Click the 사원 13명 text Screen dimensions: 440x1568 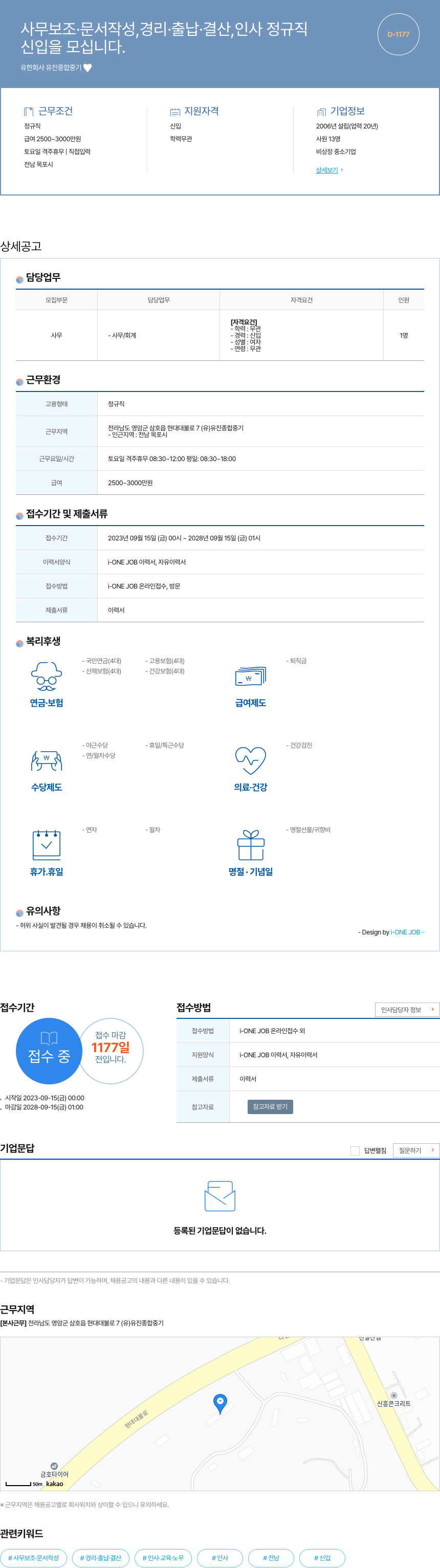coord(328,139)
